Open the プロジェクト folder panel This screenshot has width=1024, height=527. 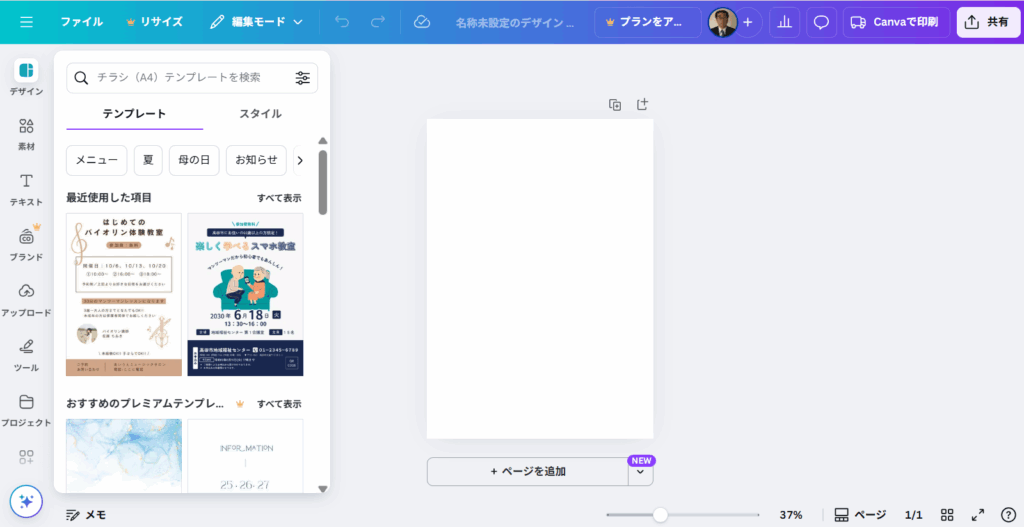coord(26,410)
